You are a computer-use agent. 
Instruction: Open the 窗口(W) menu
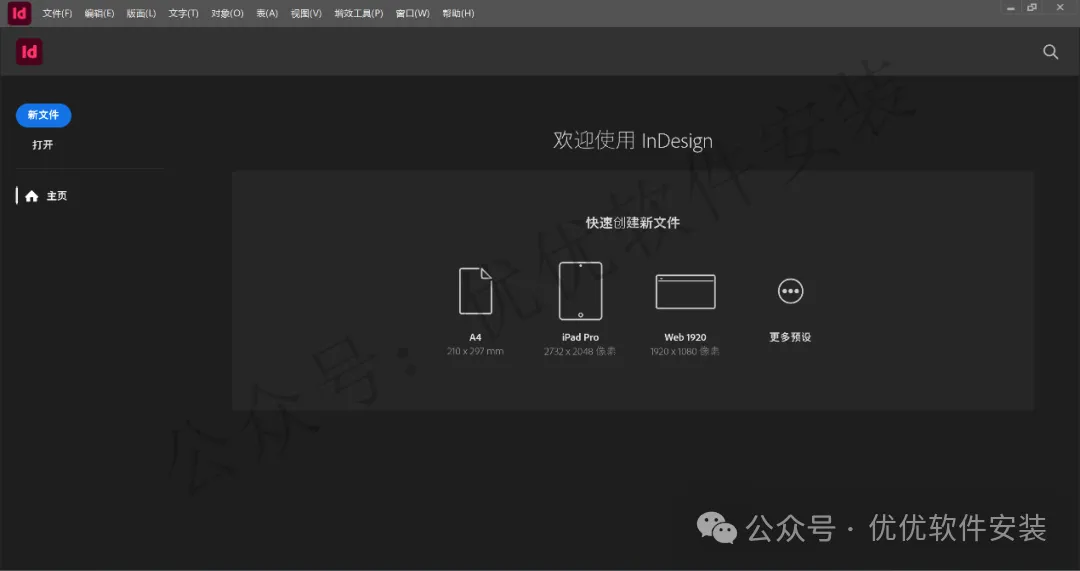(x=413, y=14)
